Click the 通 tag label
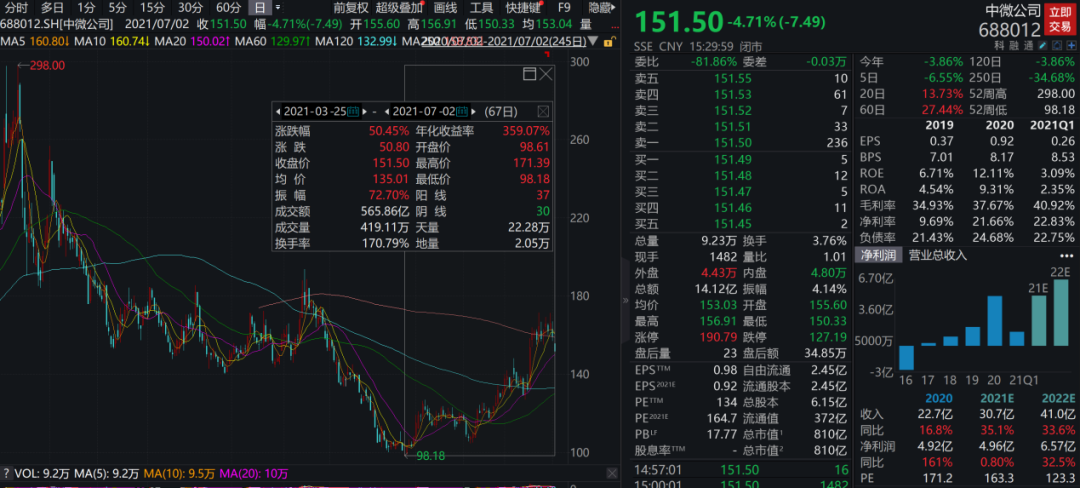Screen dimensions: 1080x488 [1028, 46]
